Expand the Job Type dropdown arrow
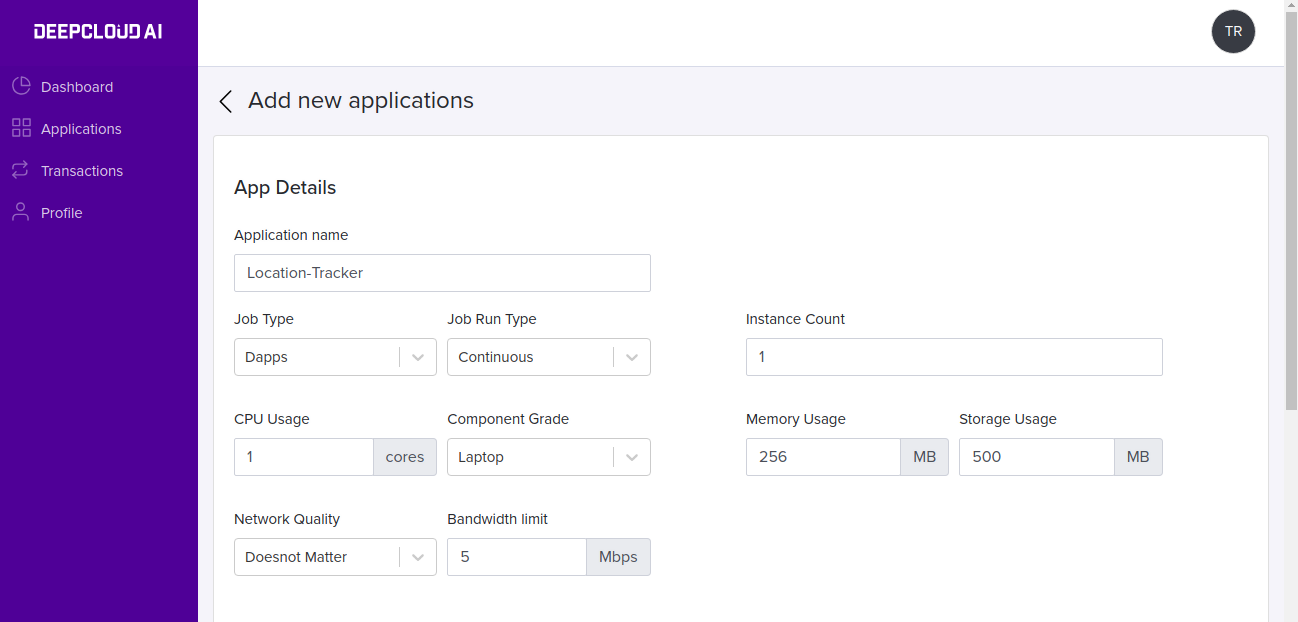 [418, 357]
